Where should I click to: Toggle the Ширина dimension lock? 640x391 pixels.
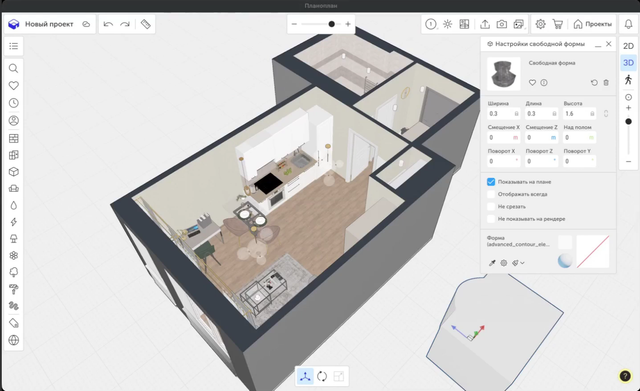click(x=516, y=113)
